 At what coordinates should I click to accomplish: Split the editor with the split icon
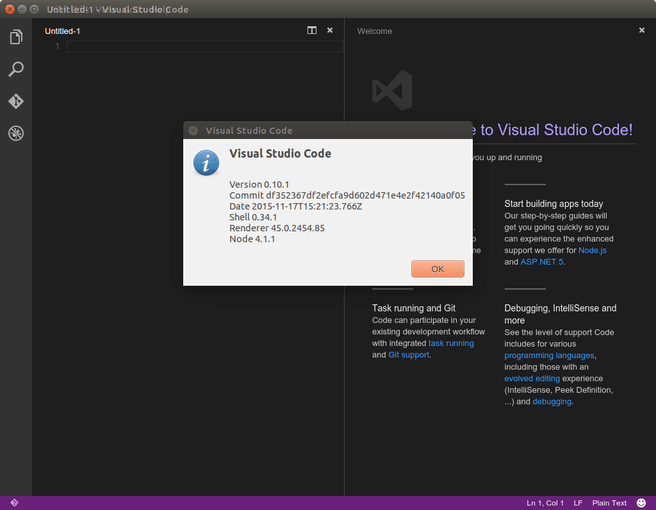(x=312, y=31)
